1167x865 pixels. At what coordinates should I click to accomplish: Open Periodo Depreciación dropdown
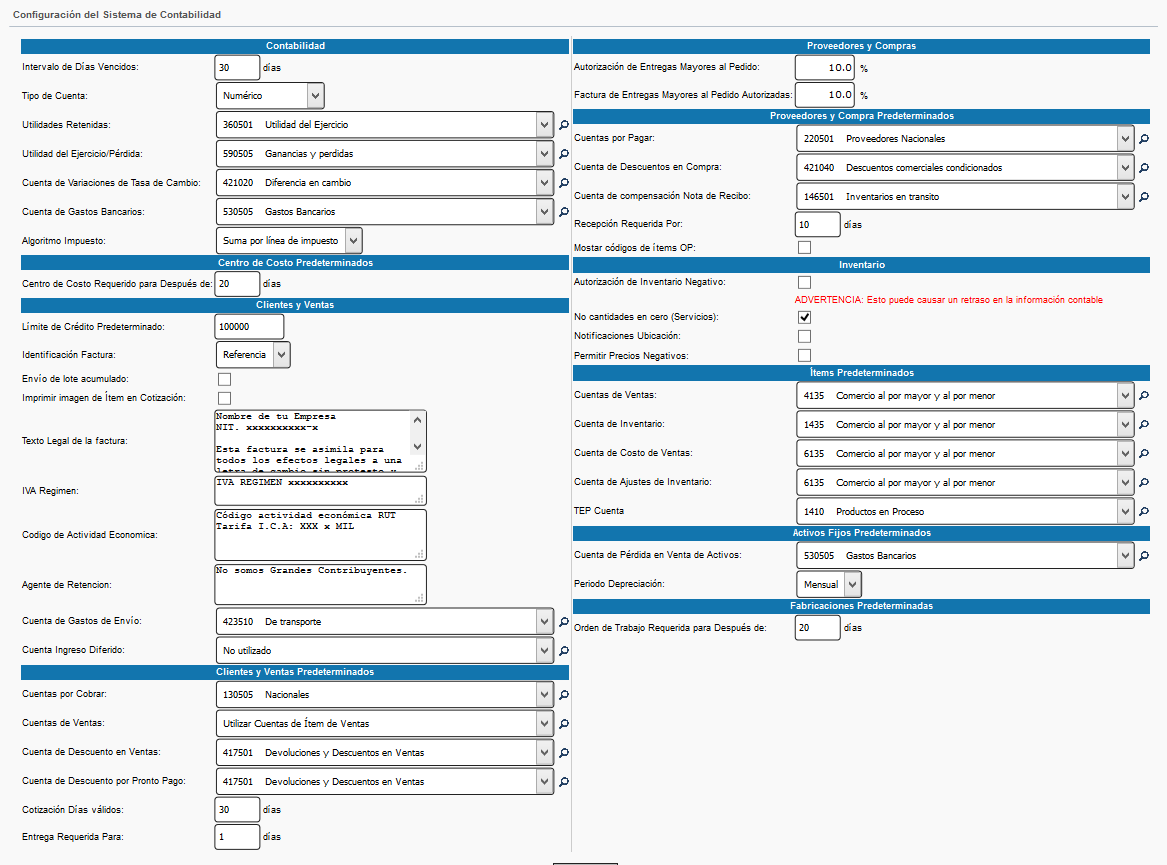click(829, 584)
